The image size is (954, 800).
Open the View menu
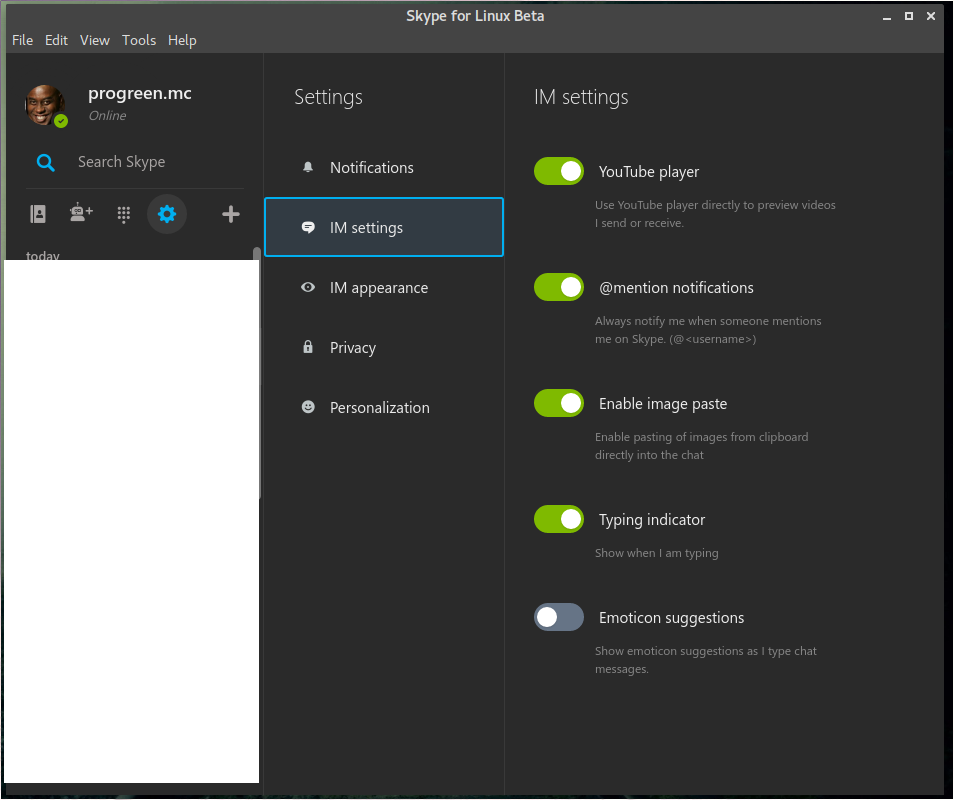(x=95, y=40)
